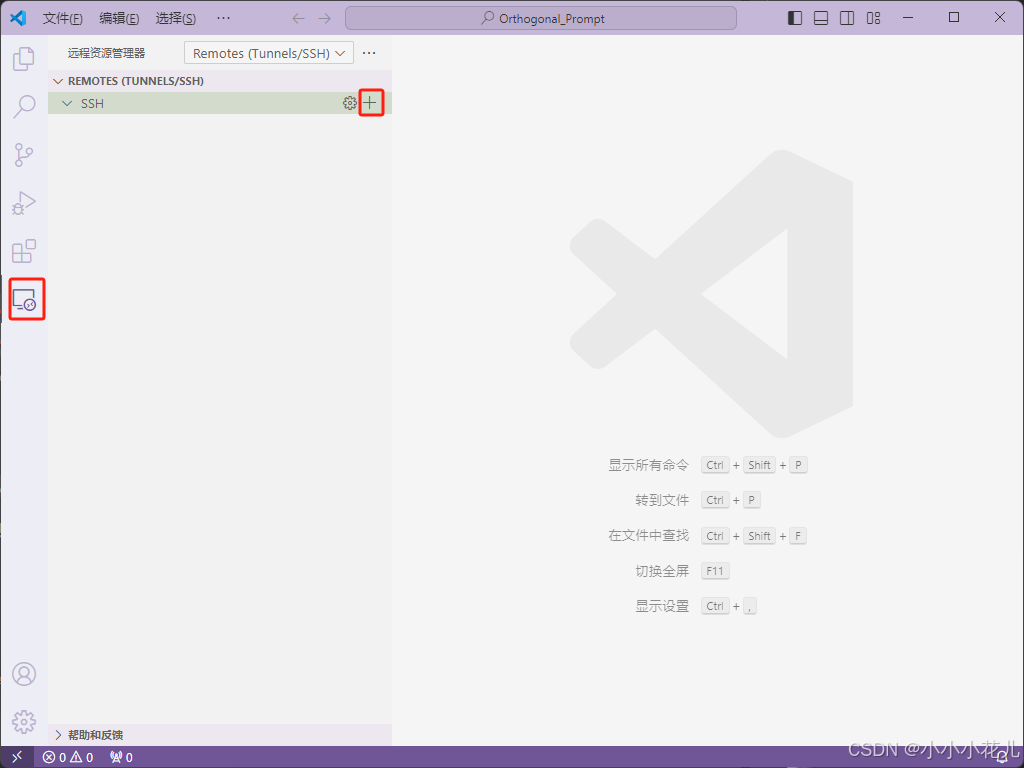
Task: Add a new SSH remote with plus icon
Action: tap(370, 103)
